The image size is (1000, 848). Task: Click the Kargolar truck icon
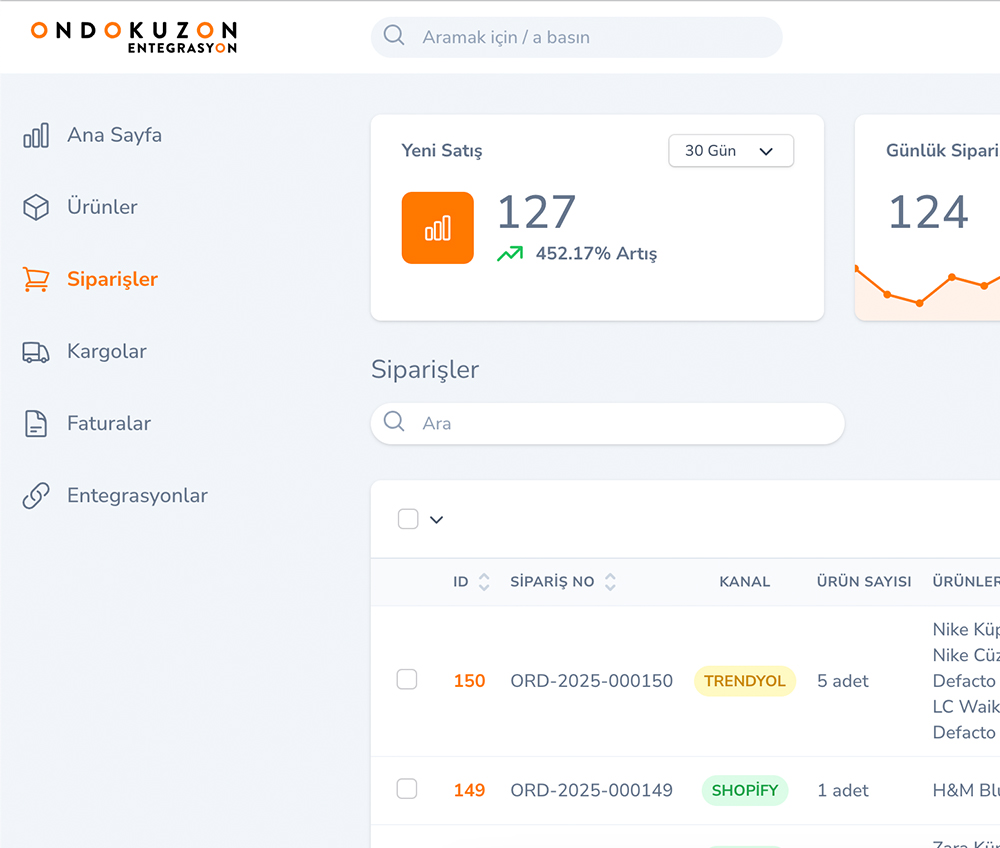point(36,352)
